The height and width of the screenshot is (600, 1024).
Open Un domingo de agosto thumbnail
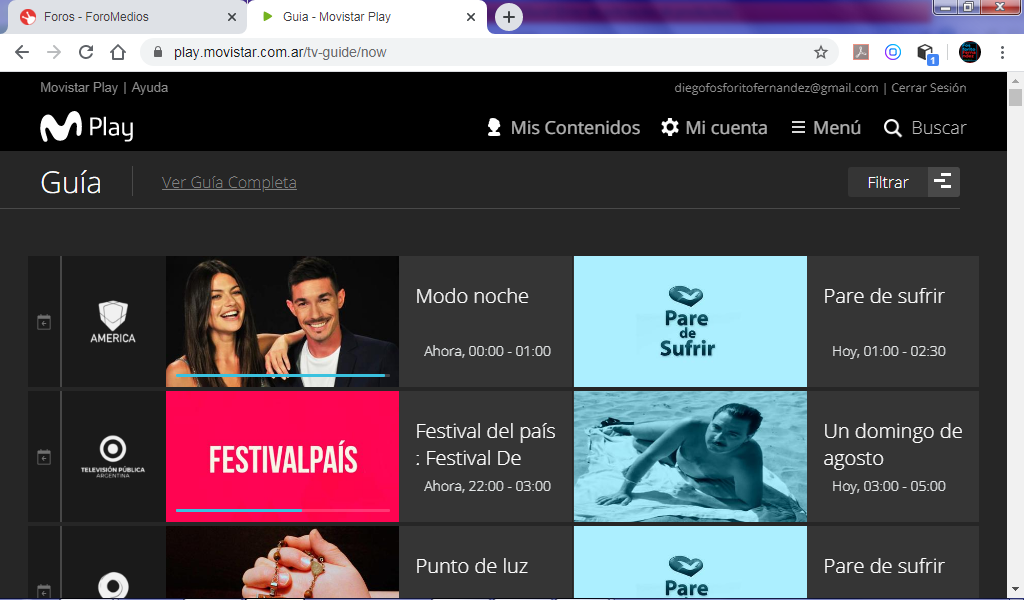point(690,456)
